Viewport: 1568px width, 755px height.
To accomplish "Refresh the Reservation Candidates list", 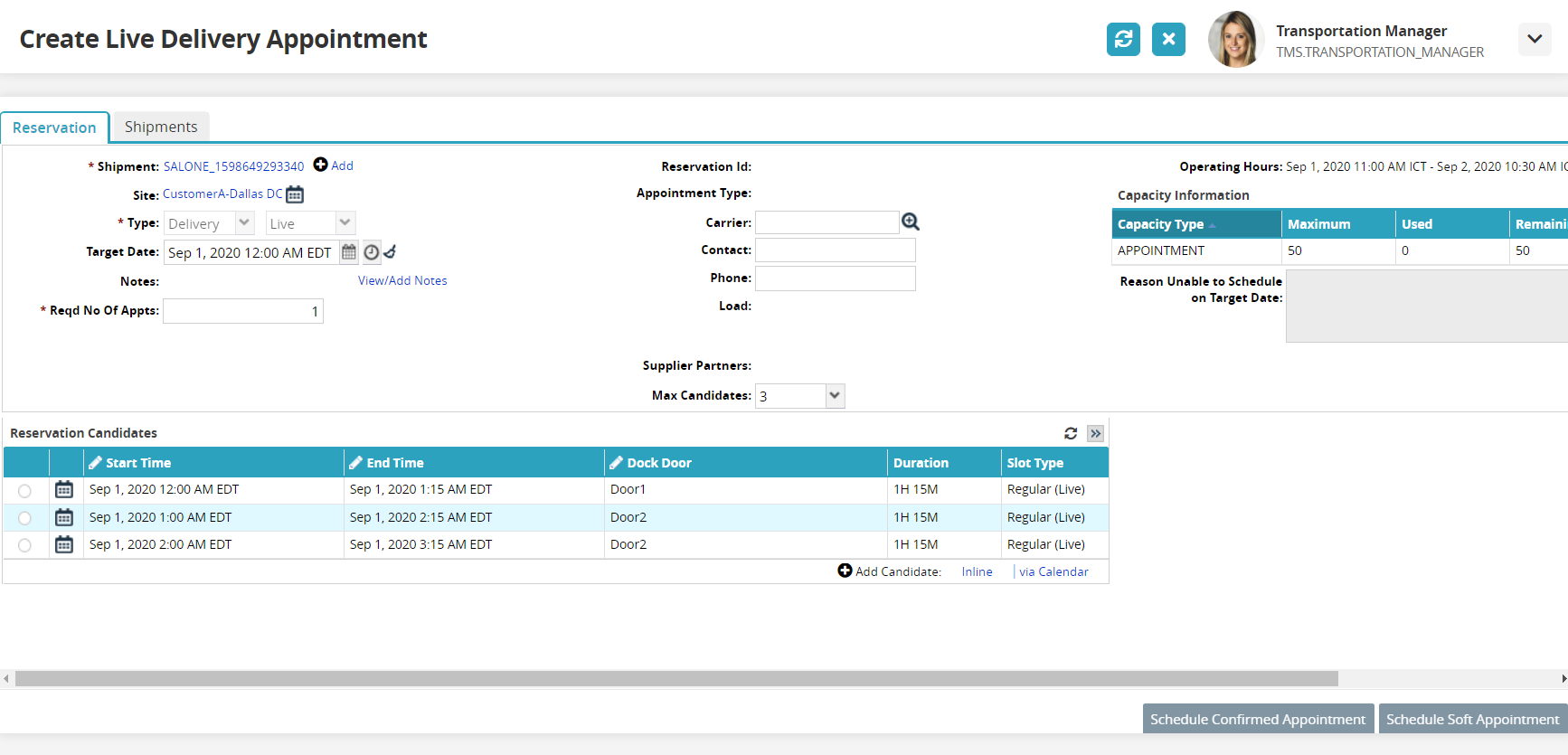I will [1071, 433].
